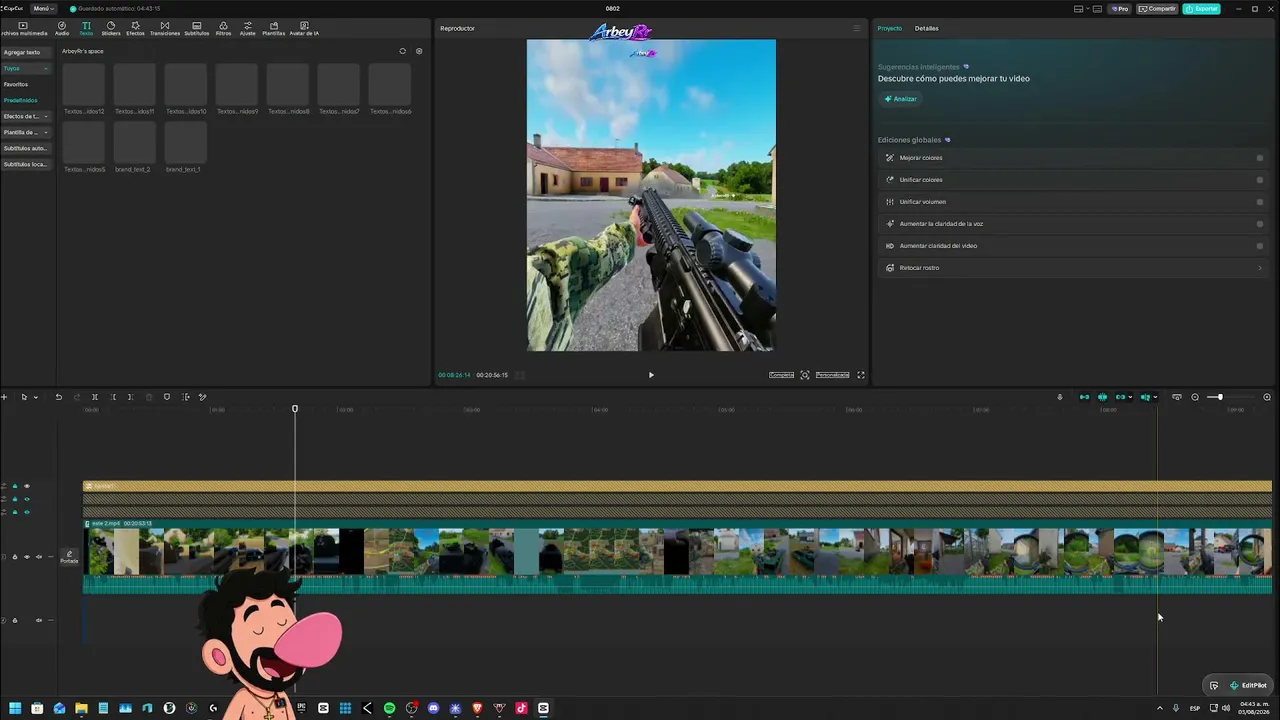Open Discord from the taskbar
Image resolution: width=1280 pixels, height=720 pixels.
[x=433, y=708]
